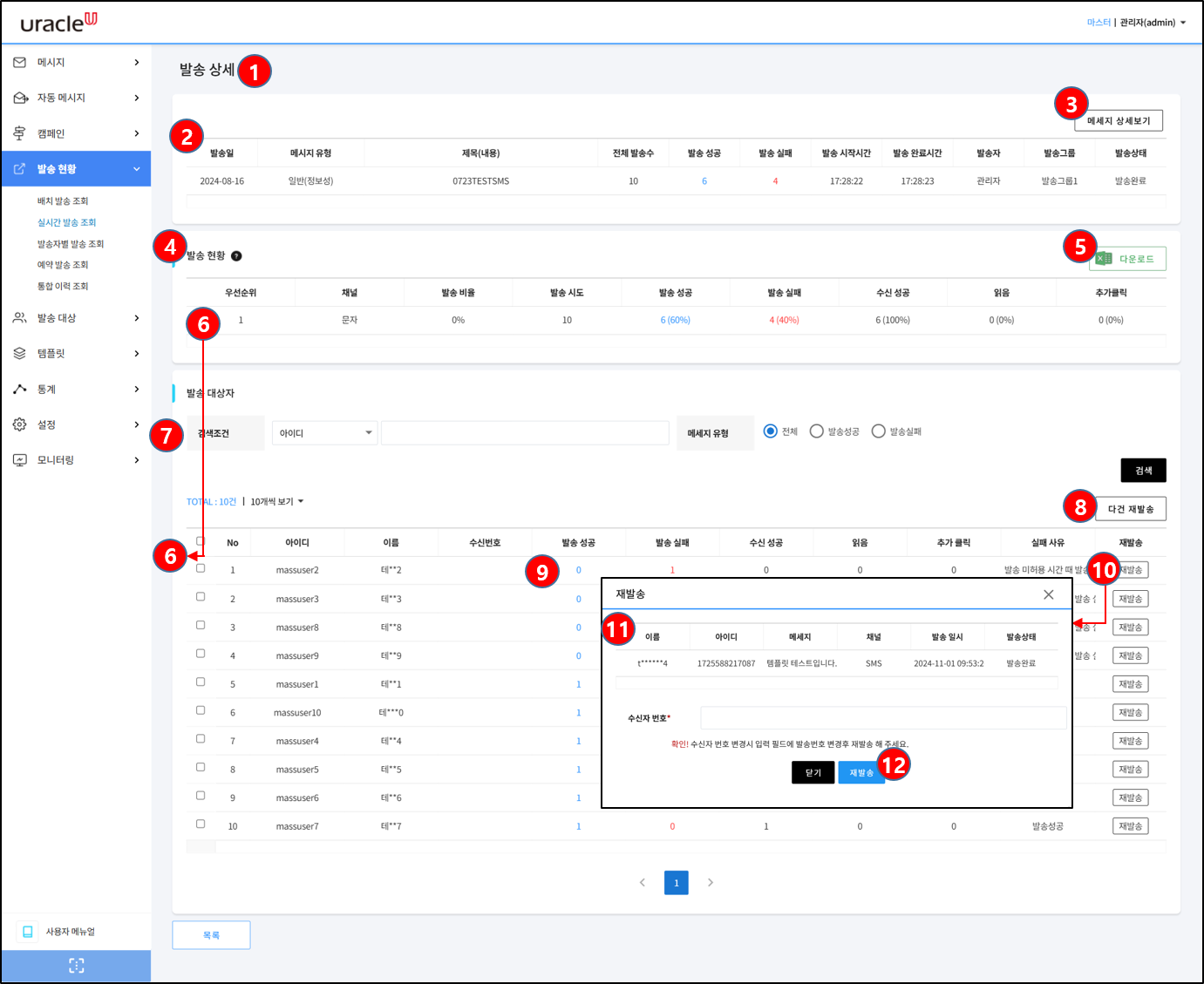Check the checkbox for massuser1
The image size is (1204, 984).
pos(201,682)
